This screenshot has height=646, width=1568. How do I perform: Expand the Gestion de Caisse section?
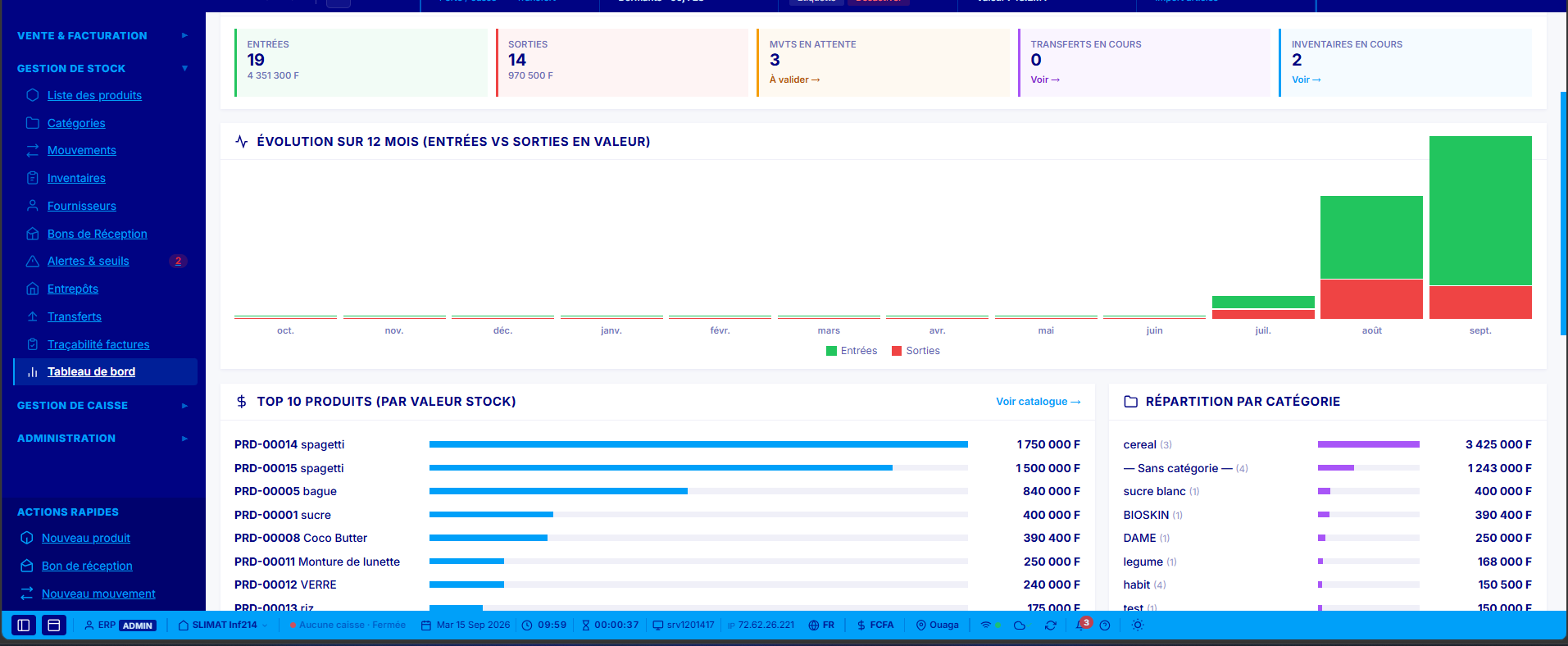[102, 406]
